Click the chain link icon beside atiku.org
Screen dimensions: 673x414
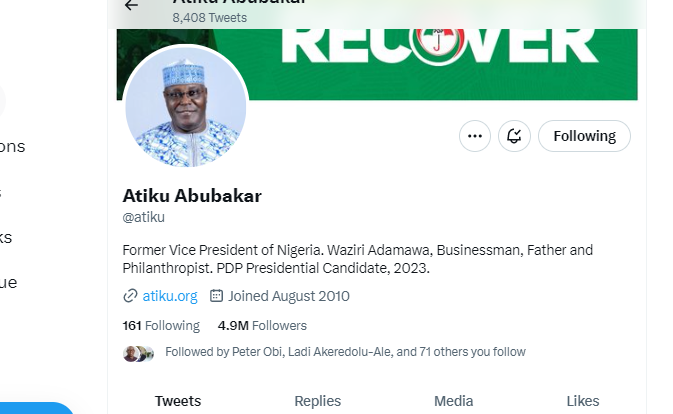click(x=130, y=296)
